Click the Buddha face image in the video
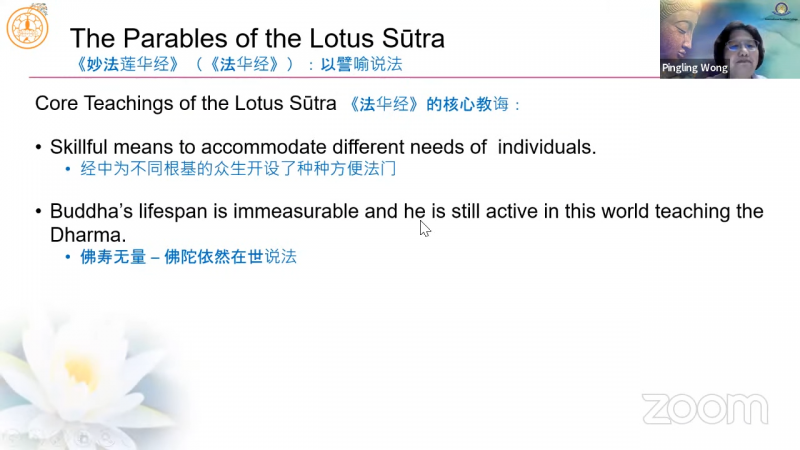 (688, 28)
